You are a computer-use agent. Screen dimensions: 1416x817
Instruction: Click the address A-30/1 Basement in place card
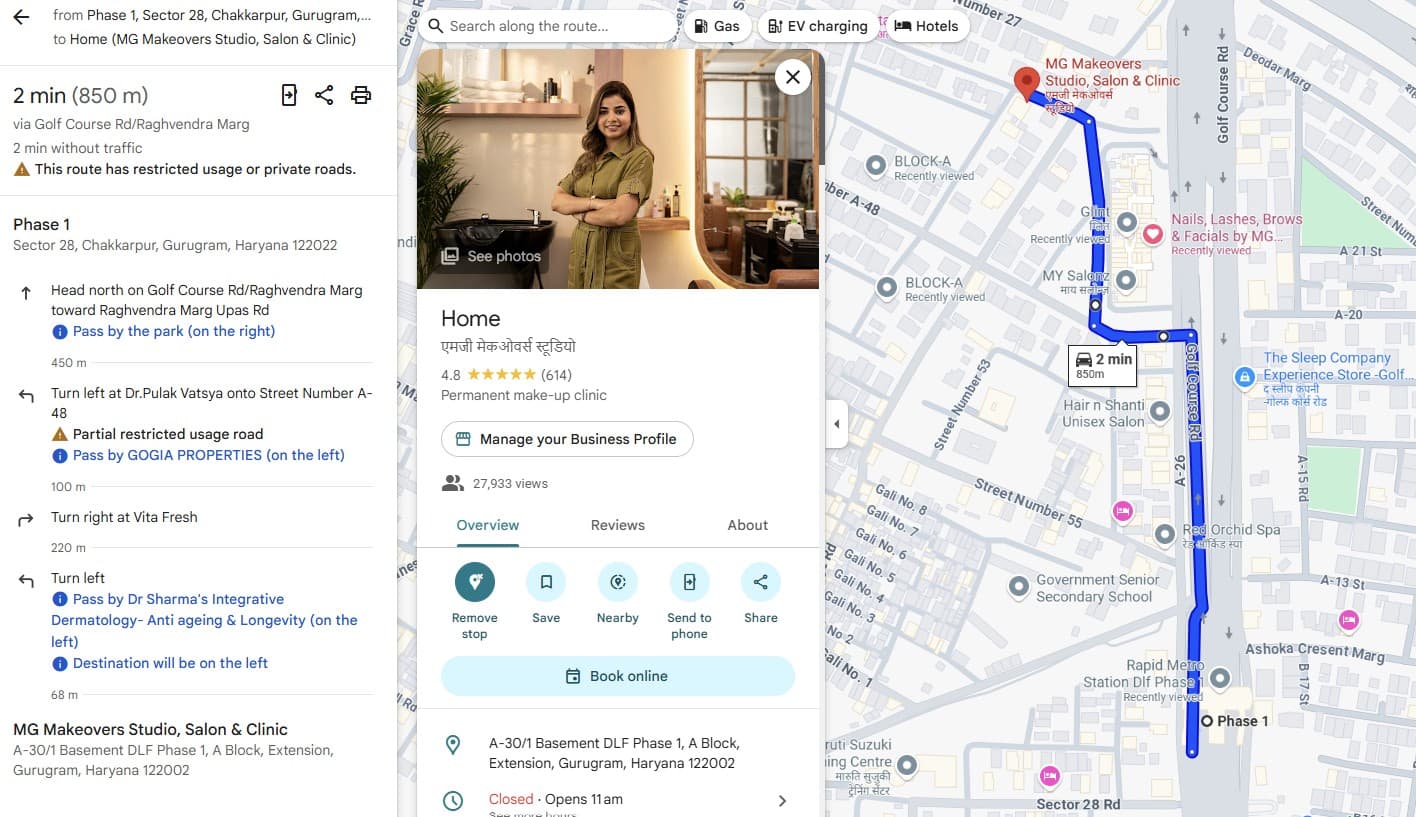click(x=614, y=753)
